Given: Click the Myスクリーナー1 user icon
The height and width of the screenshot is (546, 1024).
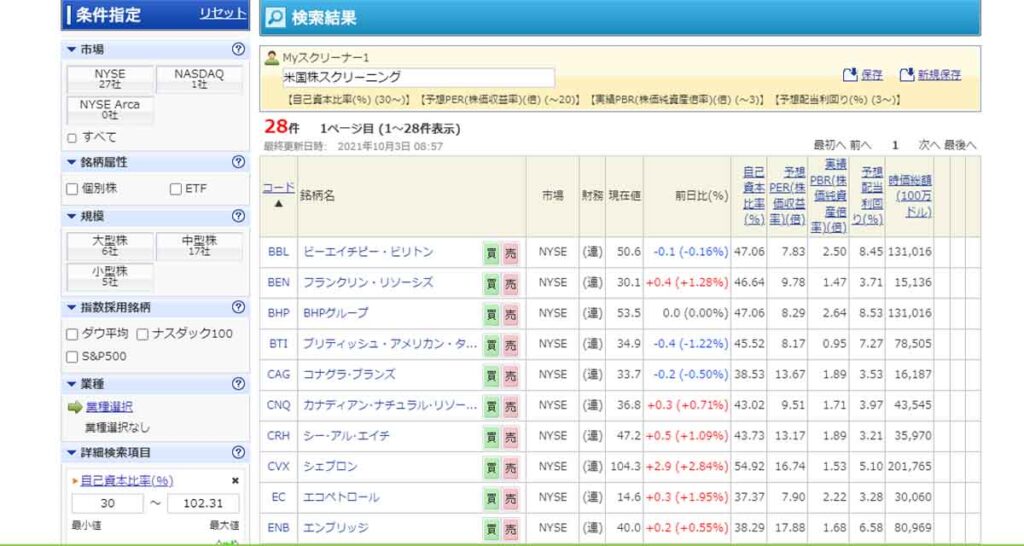Looking at the screenshot, I should [x=272, y=57].
